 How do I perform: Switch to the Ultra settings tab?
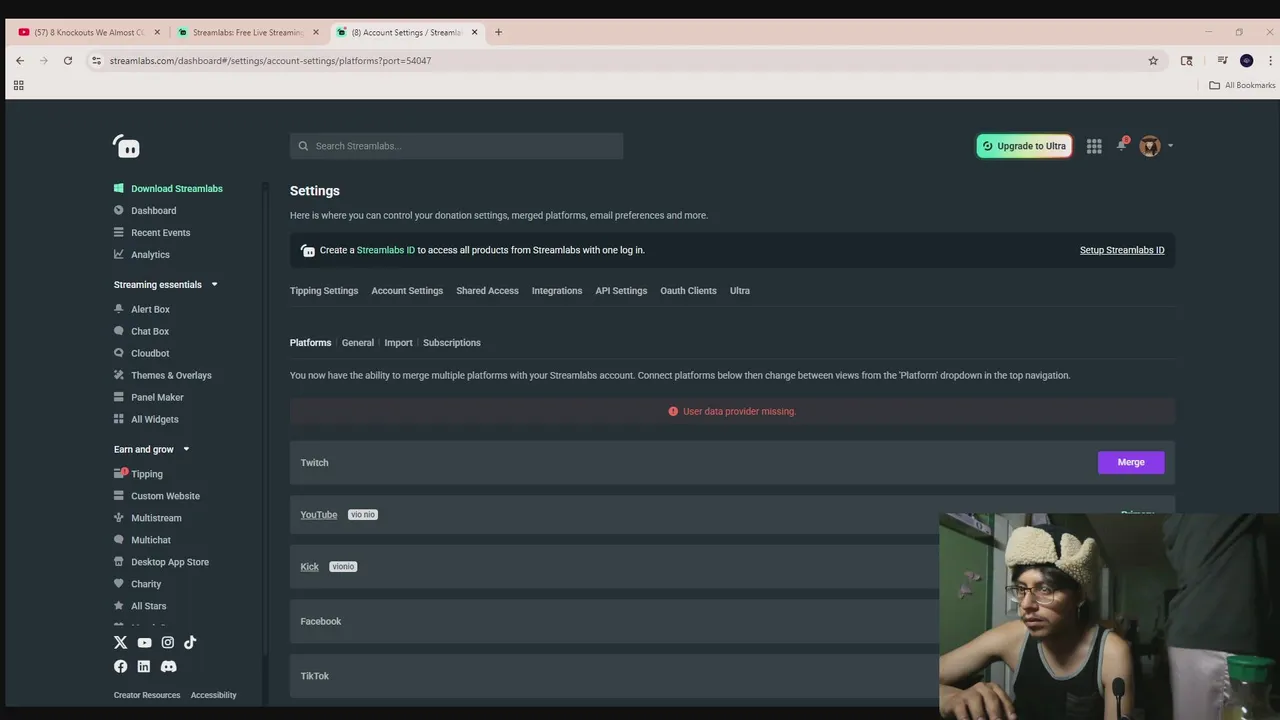tap(740, 291)
